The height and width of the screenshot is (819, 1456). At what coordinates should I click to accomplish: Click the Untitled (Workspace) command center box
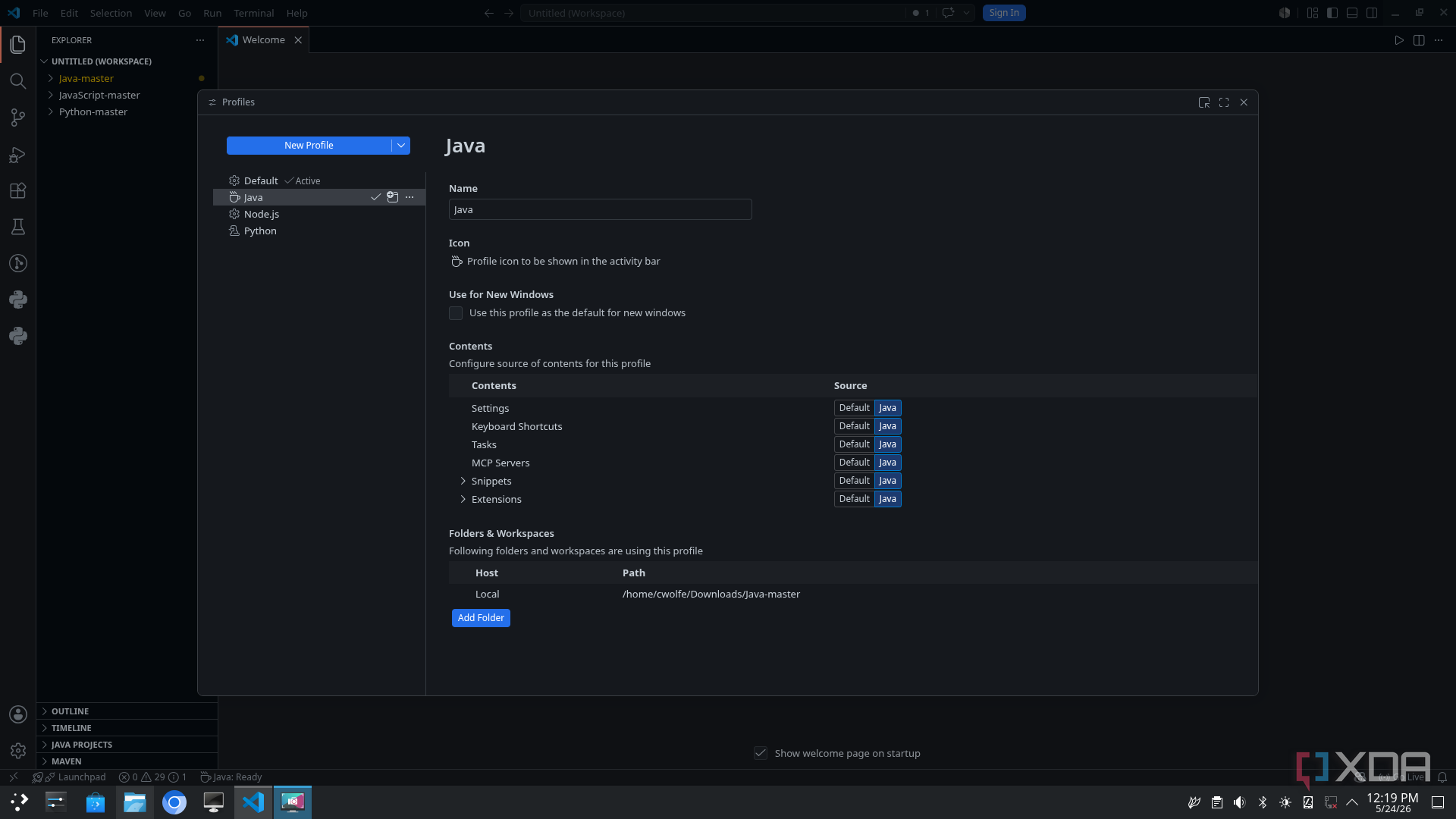click(x=713, y=13)
